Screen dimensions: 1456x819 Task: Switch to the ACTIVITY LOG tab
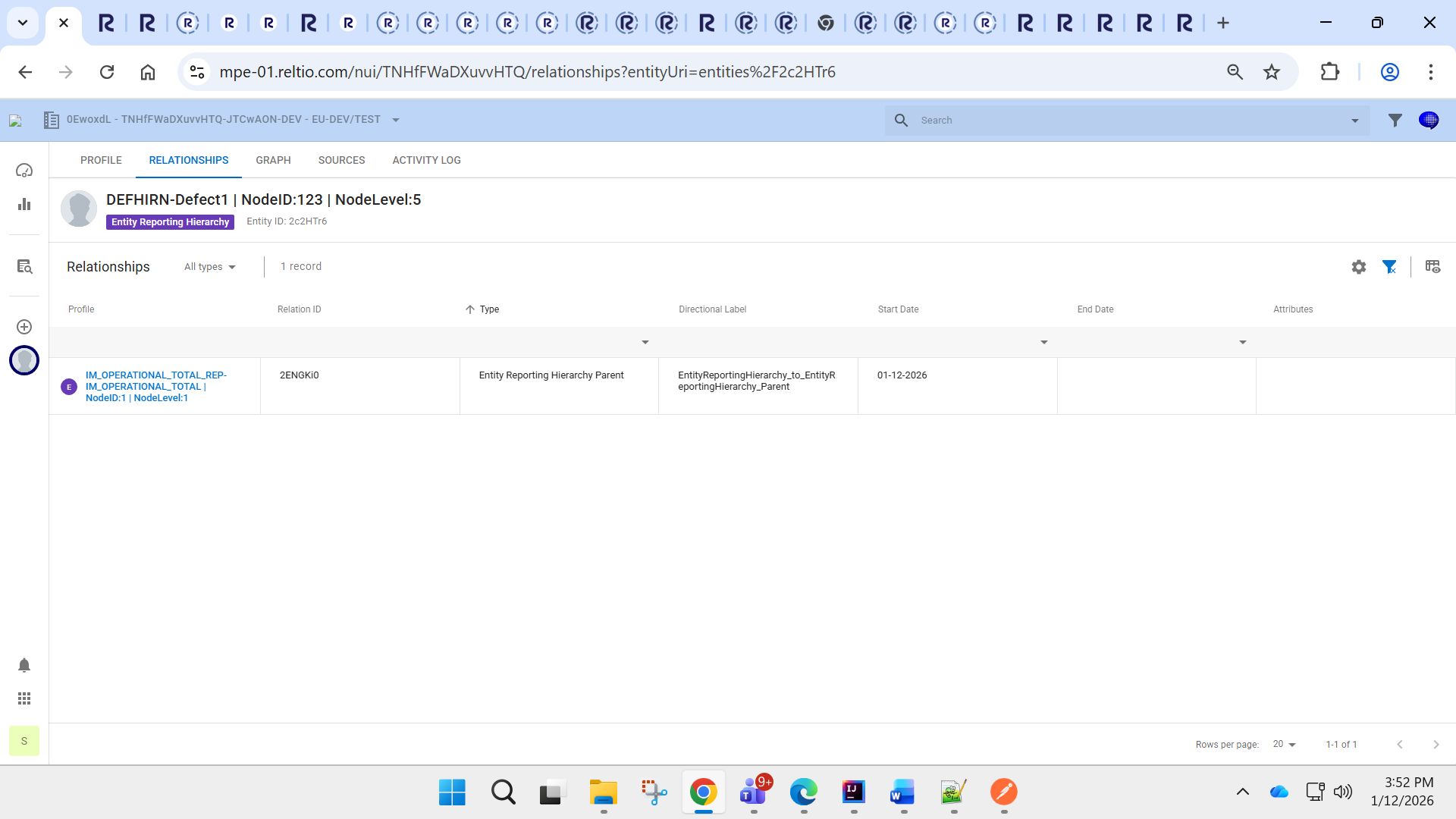pyautogui.click(x=426, y=160)
